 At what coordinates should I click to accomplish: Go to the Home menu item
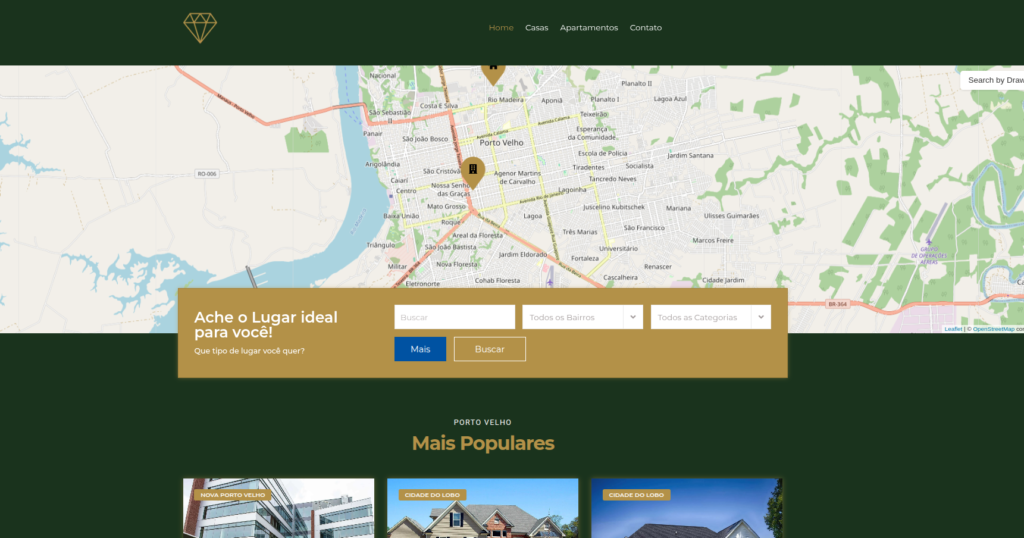[501, 28]
